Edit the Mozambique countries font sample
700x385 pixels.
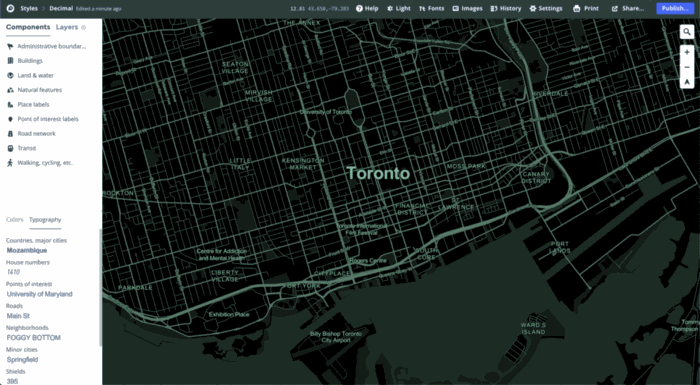[x=27, y=251]
